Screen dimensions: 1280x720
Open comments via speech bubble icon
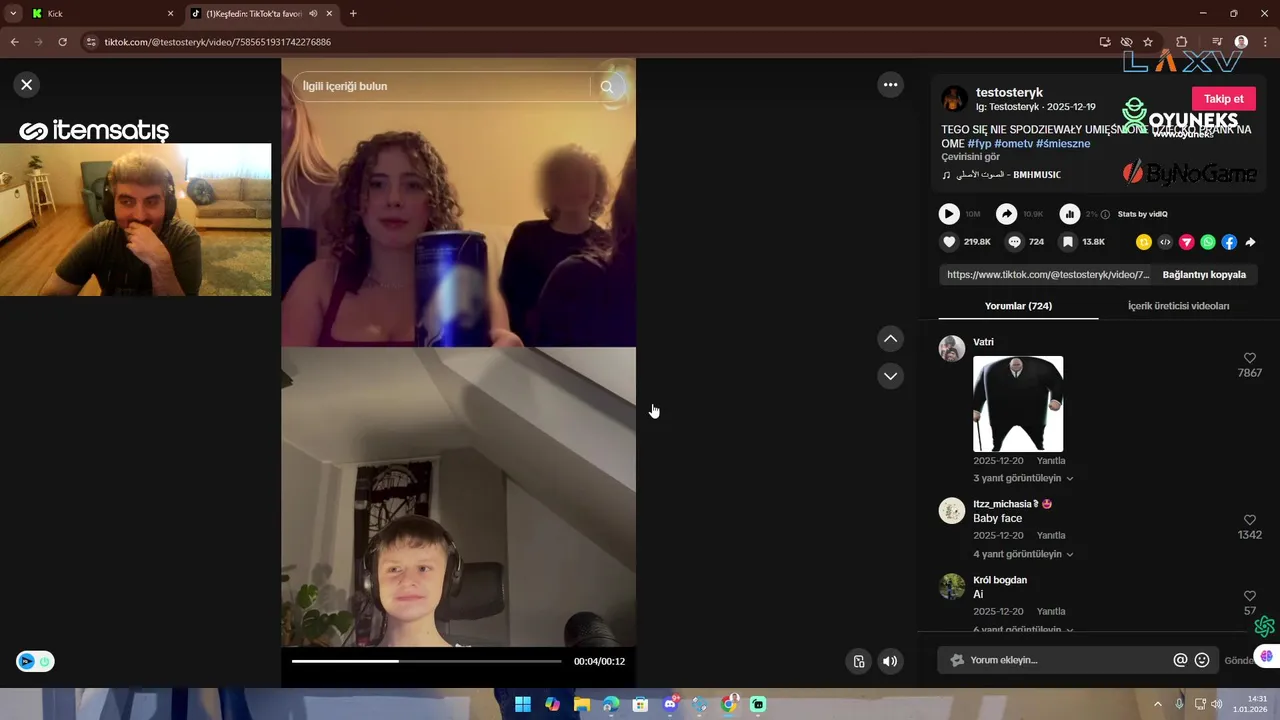pos(1014,242)
